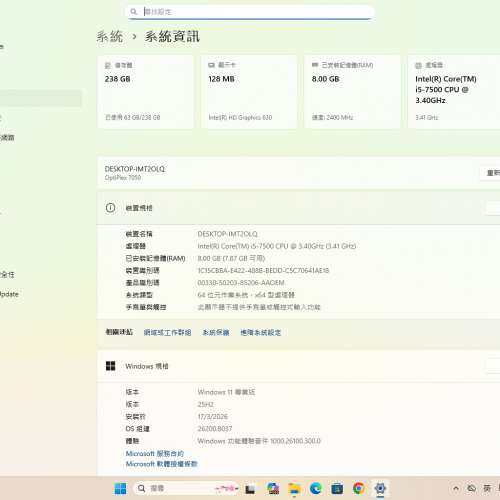Open Microsoft Store from the taskbar
This screenshot has height=500, width=500.
click(337, 489)
